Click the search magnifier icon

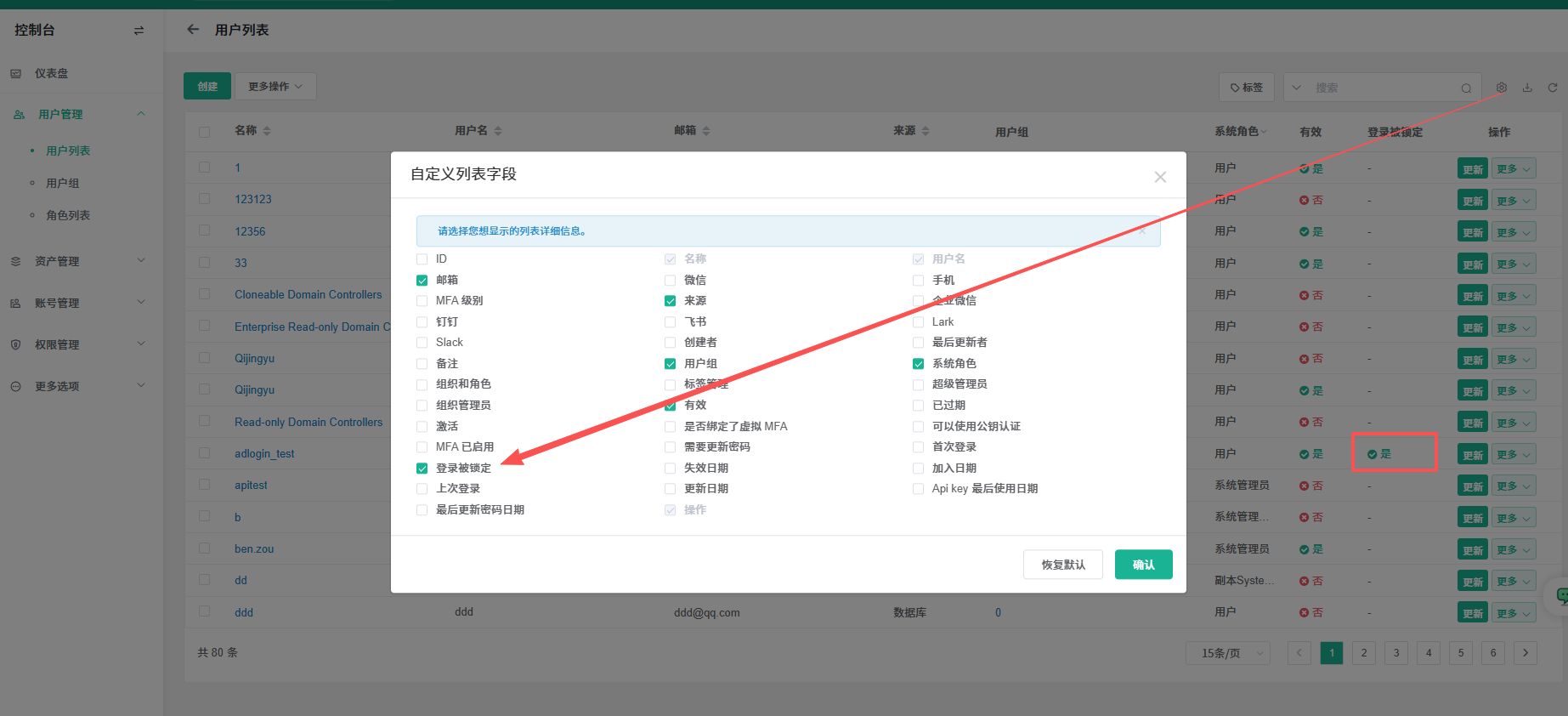click(x=1466, y=88)
